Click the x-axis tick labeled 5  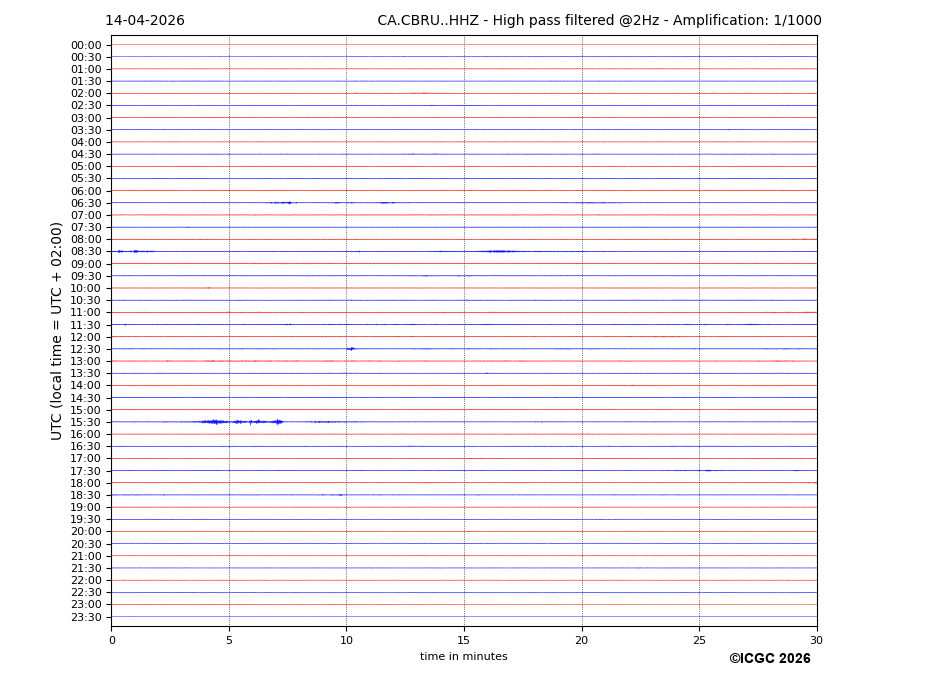[229, 640]
